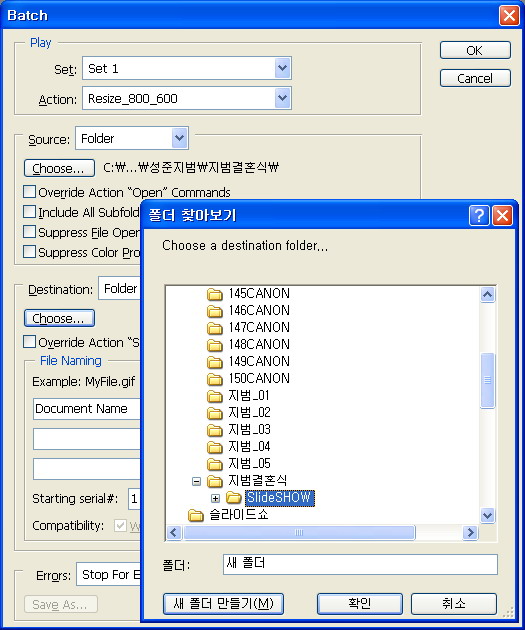Click the 150CANON folder icon
Screen dimensions: 525x630
[214, 379]
